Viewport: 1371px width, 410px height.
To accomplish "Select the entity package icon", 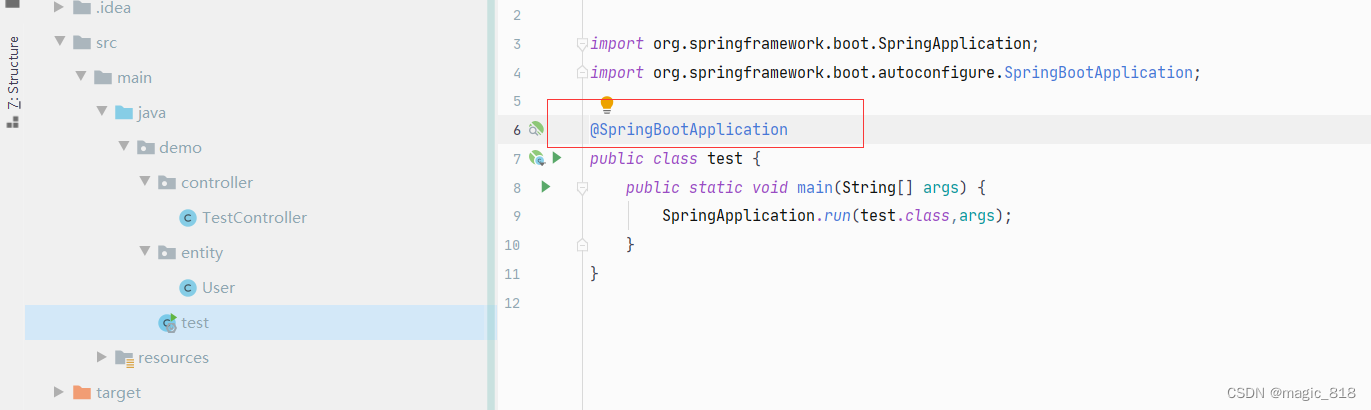I will (x=167, y=252).
